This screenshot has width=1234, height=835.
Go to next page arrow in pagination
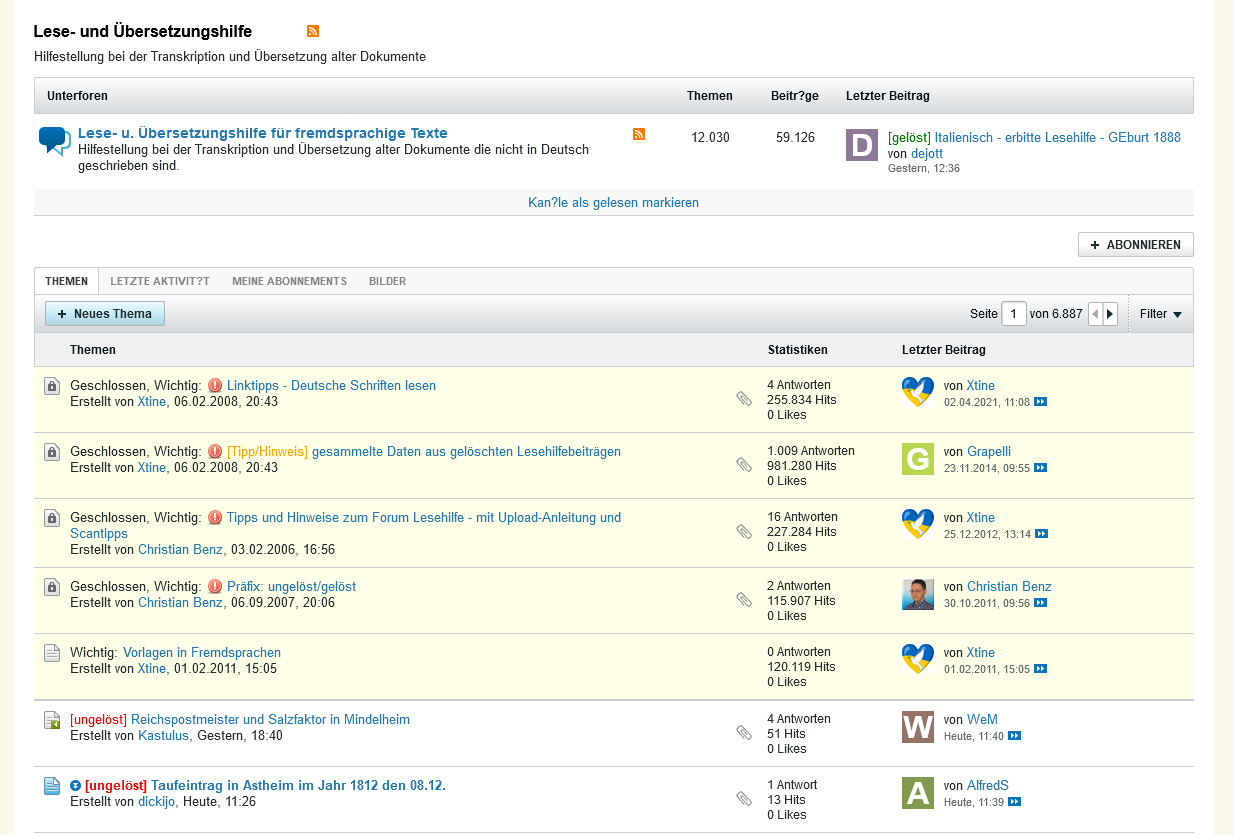click(1109, 314)
